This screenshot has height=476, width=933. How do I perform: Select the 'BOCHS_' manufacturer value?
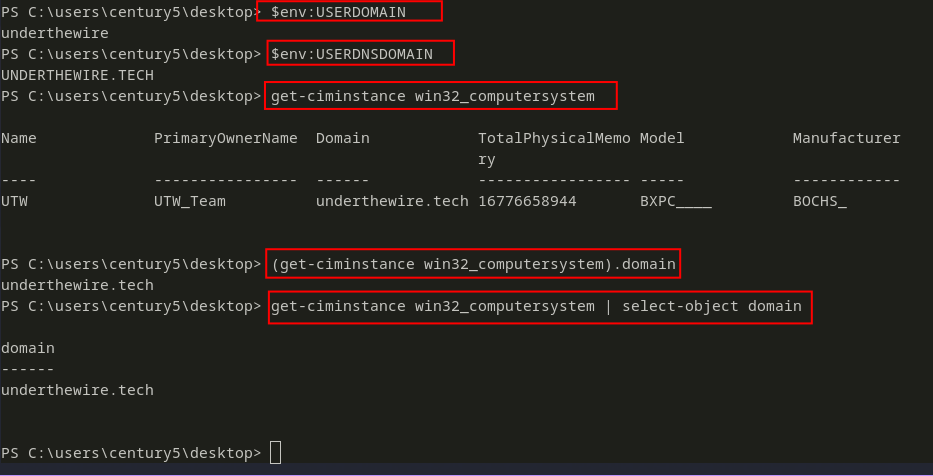pyautogui.click(x=819, y=202)
